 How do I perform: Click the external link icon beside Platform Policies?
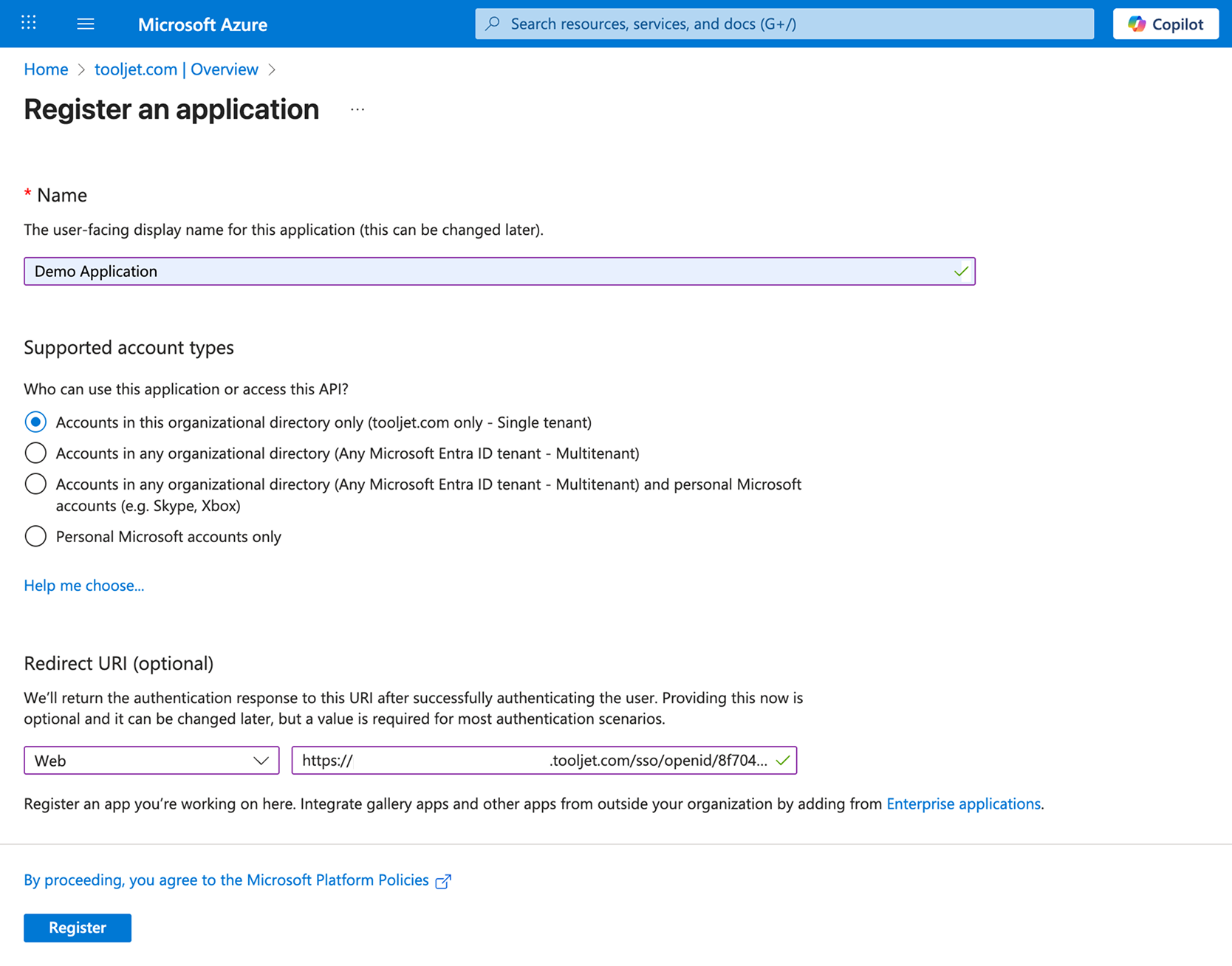tap(443, 881)
